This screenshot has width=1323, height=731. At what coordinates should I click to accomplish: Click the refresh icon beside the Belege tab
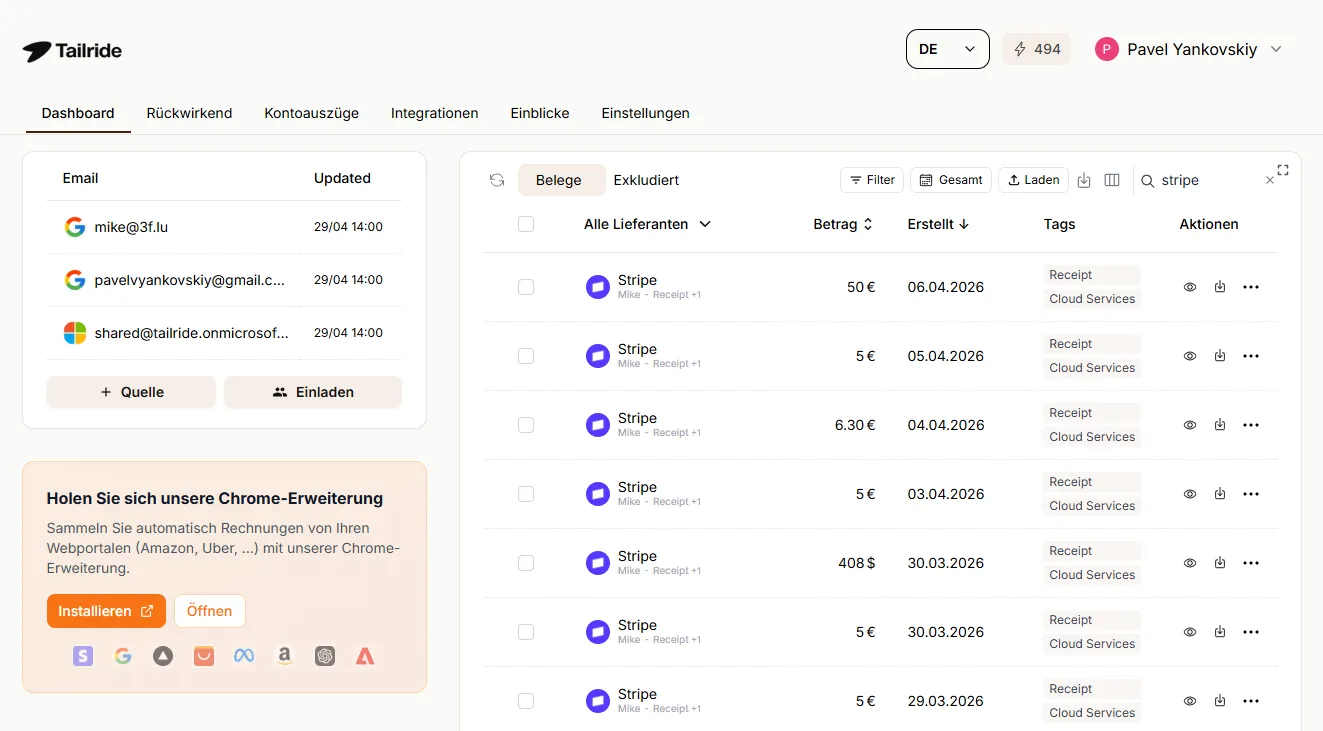click(x=497, y=180)
